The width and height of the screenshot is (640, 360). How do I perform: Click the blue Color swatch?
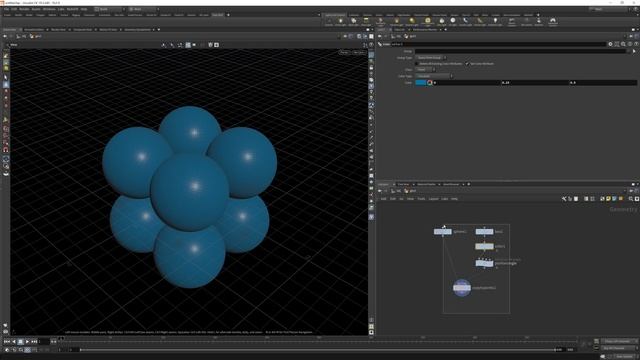pyautogui.click(x=421, y=82)
